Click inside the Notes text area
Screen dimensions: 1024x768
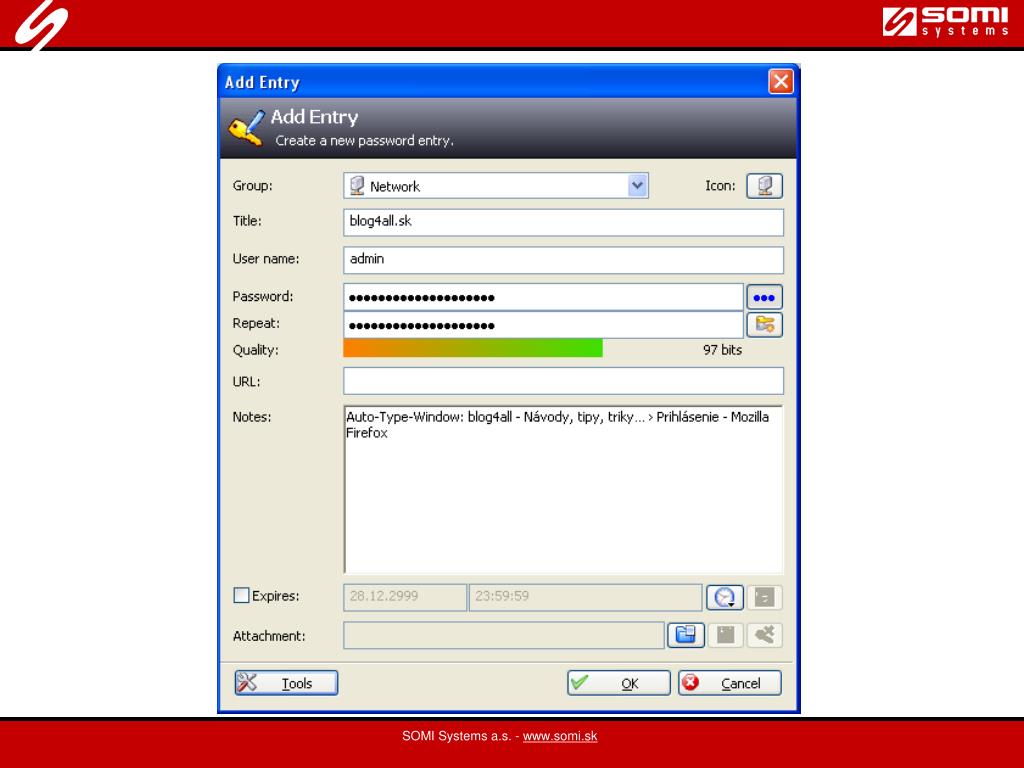[x=564, y=489]
